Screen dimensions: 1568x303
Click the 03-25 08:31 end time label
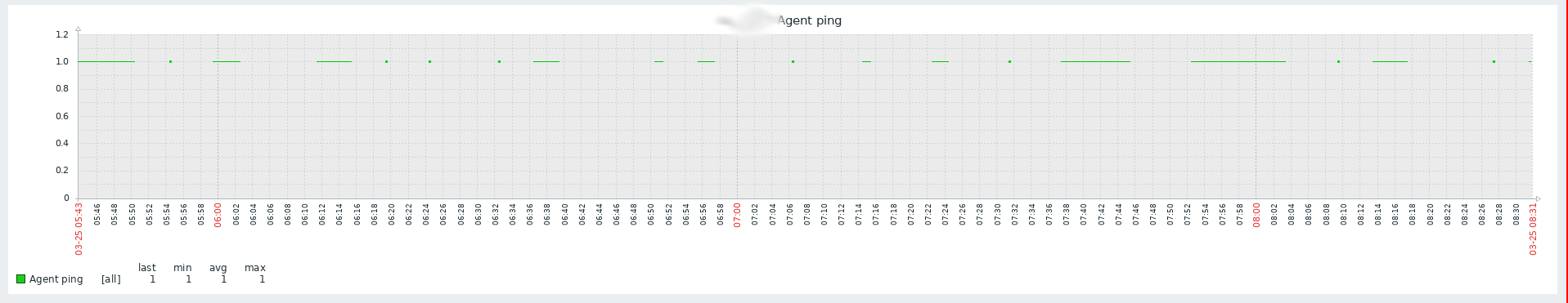tap(1533, 229)
